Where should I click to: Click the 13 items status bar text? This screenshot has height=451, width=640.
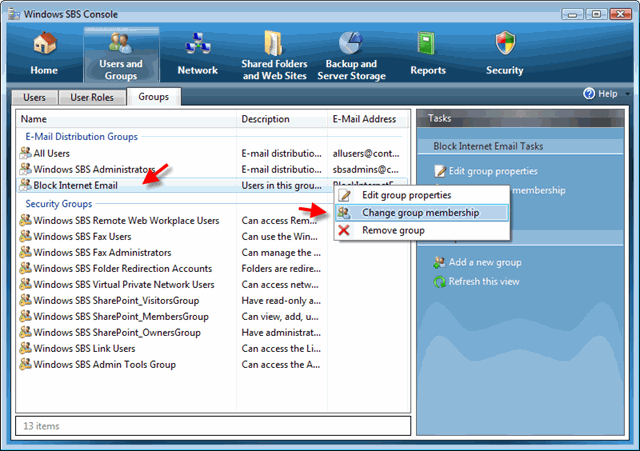[x=41, y=426]
